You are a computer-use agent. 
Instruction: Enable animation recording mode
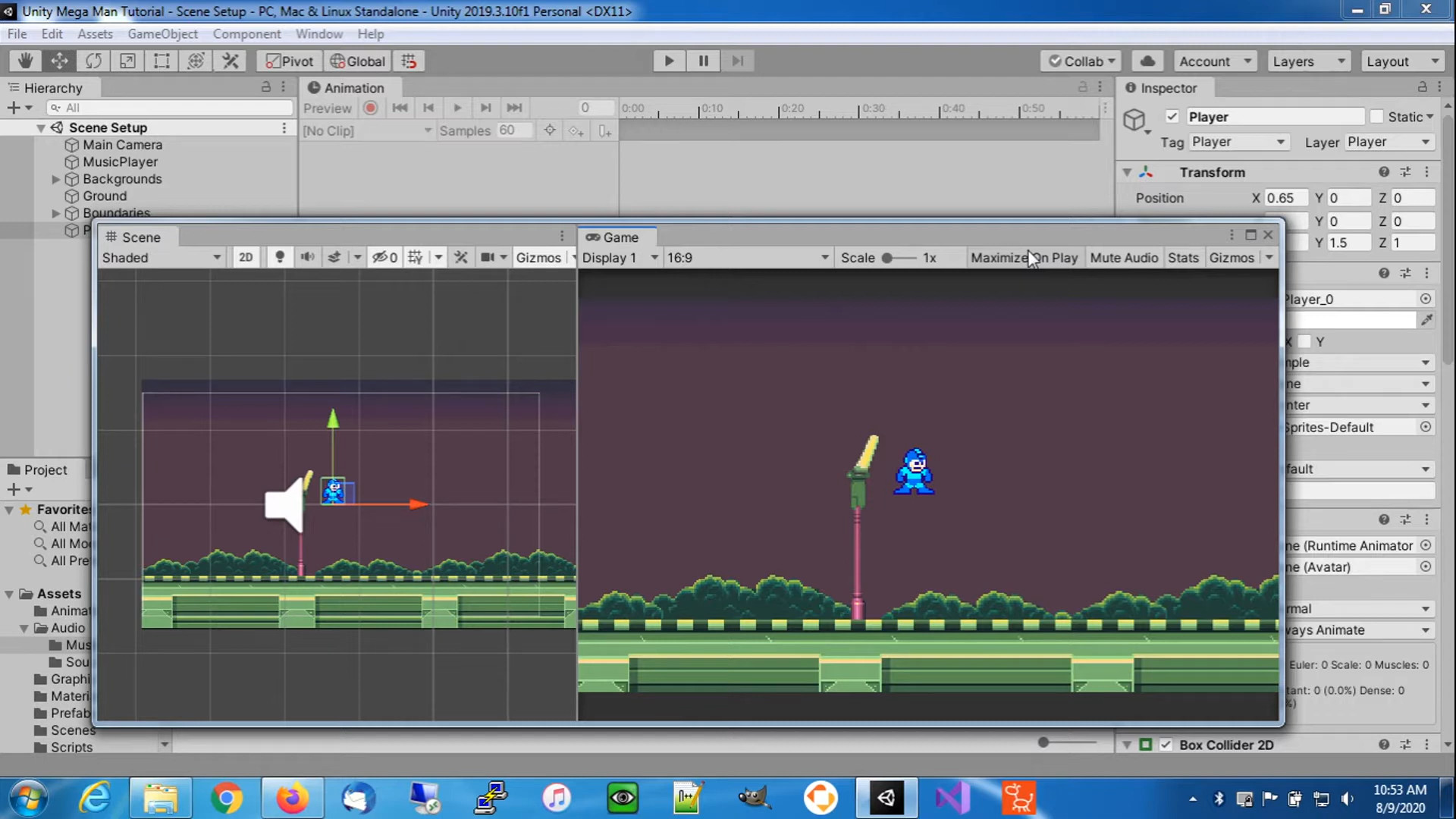coord(370,108)
